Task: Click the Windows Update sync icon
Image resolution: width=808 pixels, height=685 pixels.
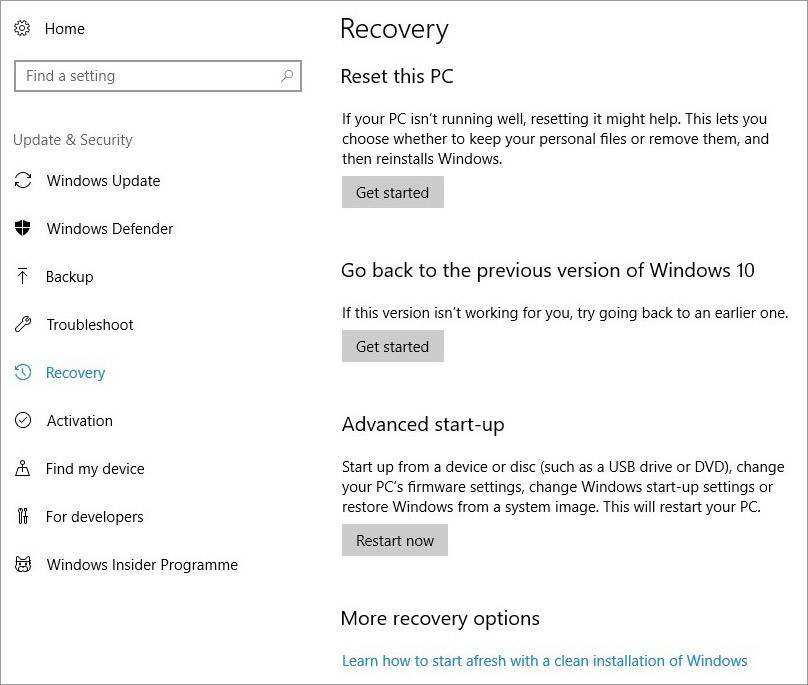Action: coord(23,181)
